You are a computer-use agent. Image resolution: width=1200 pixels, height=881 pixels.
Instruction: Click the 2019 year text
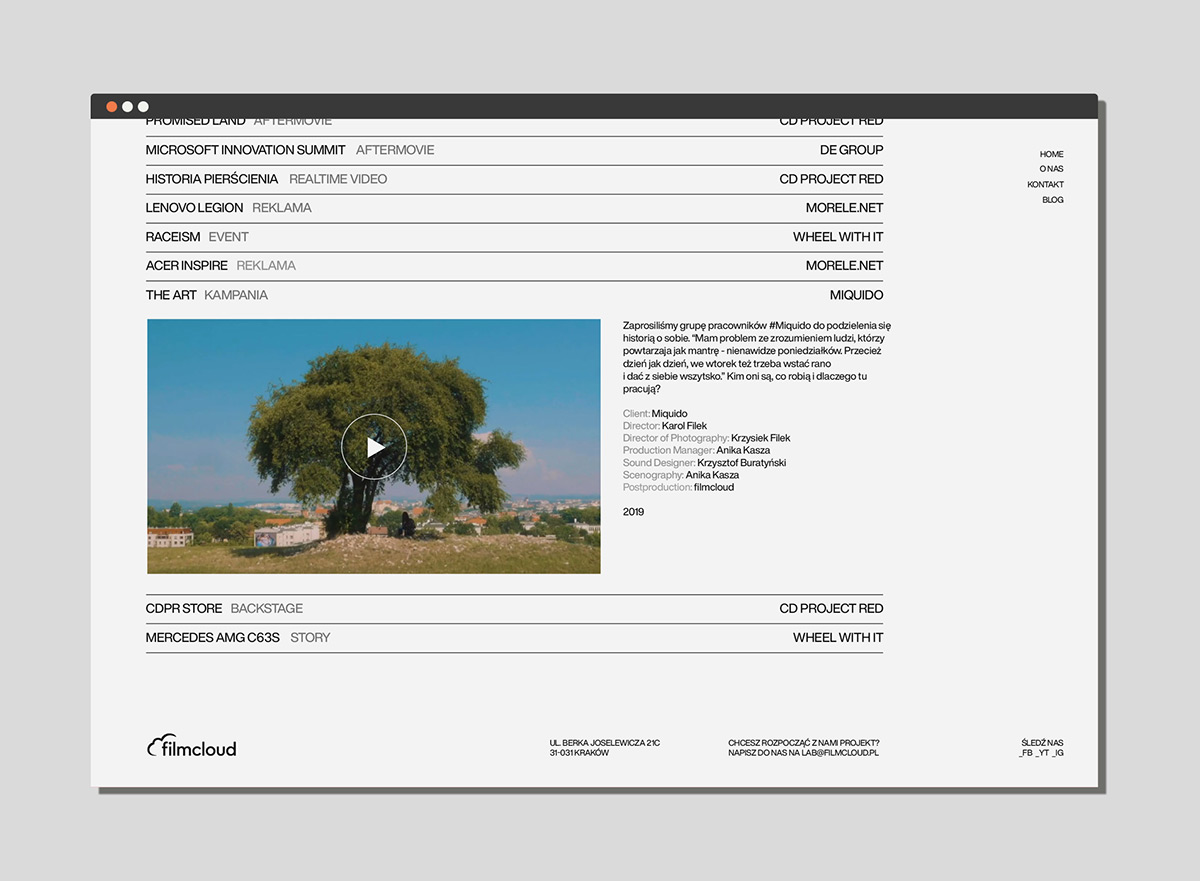(633, 512)
